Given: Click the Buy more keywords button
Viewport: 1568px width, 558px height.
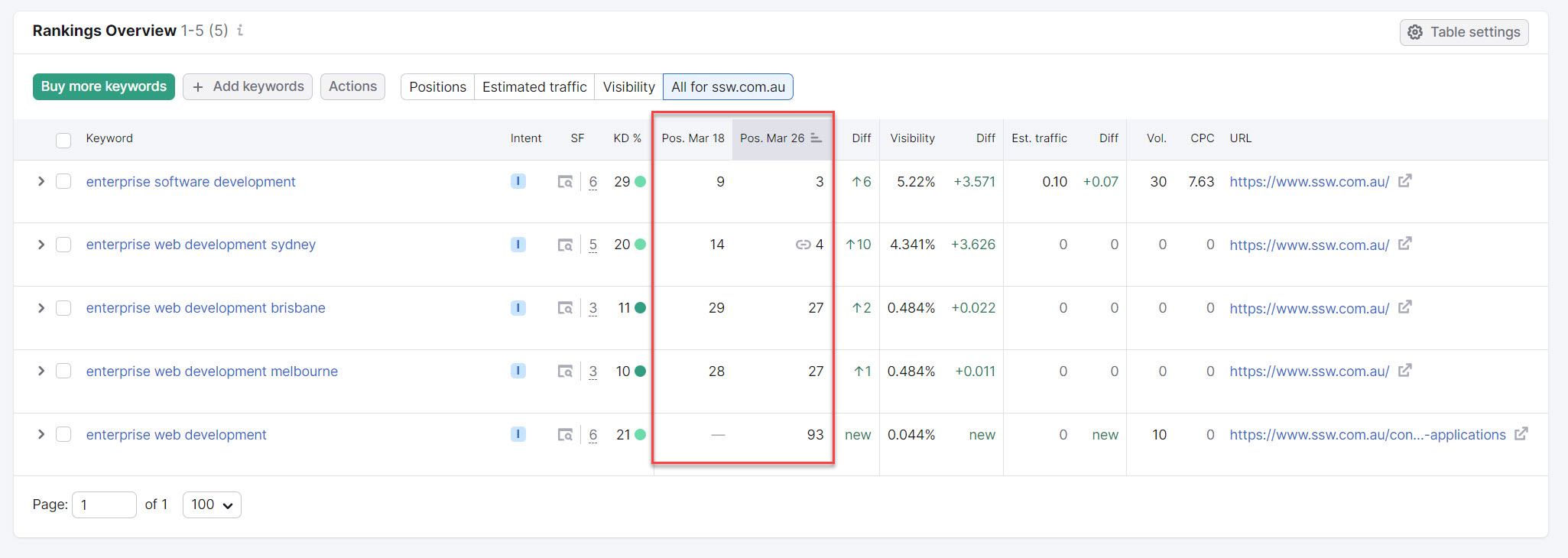Looking at the screenshot, I should [104, 87].
